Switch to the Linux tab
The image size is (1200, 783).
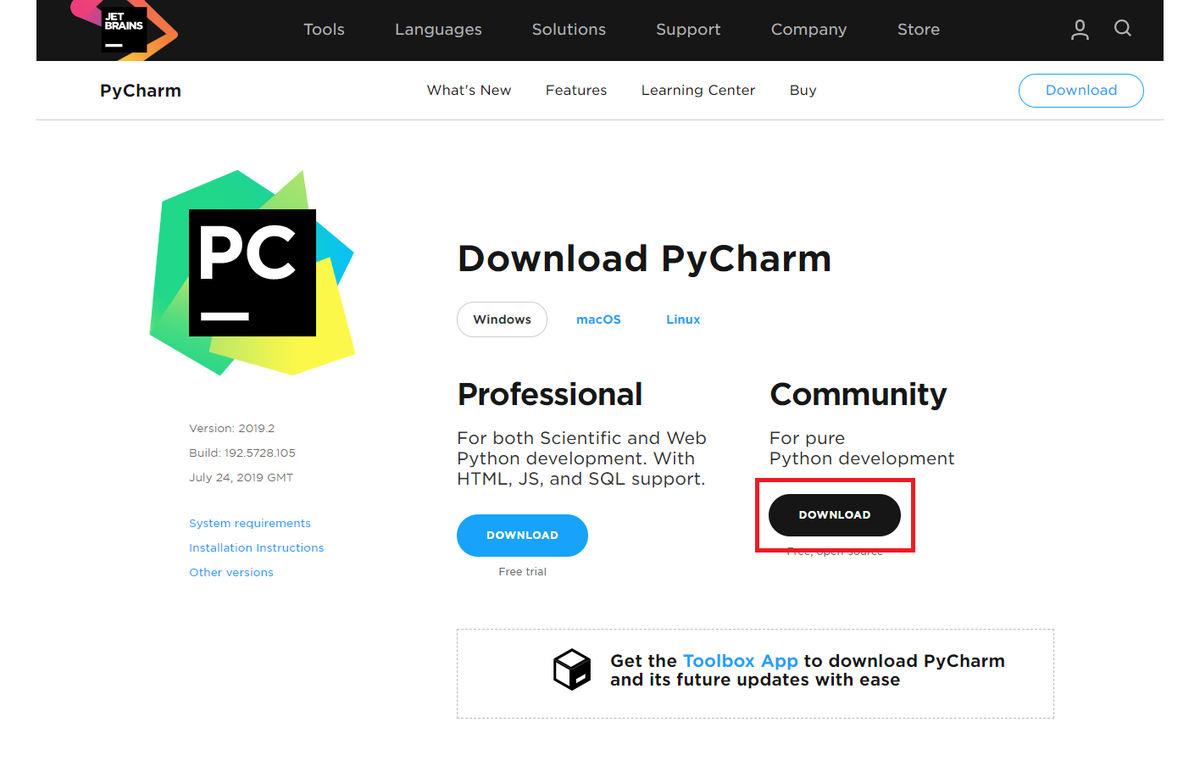pyautogui.click(x=683, y=320)
